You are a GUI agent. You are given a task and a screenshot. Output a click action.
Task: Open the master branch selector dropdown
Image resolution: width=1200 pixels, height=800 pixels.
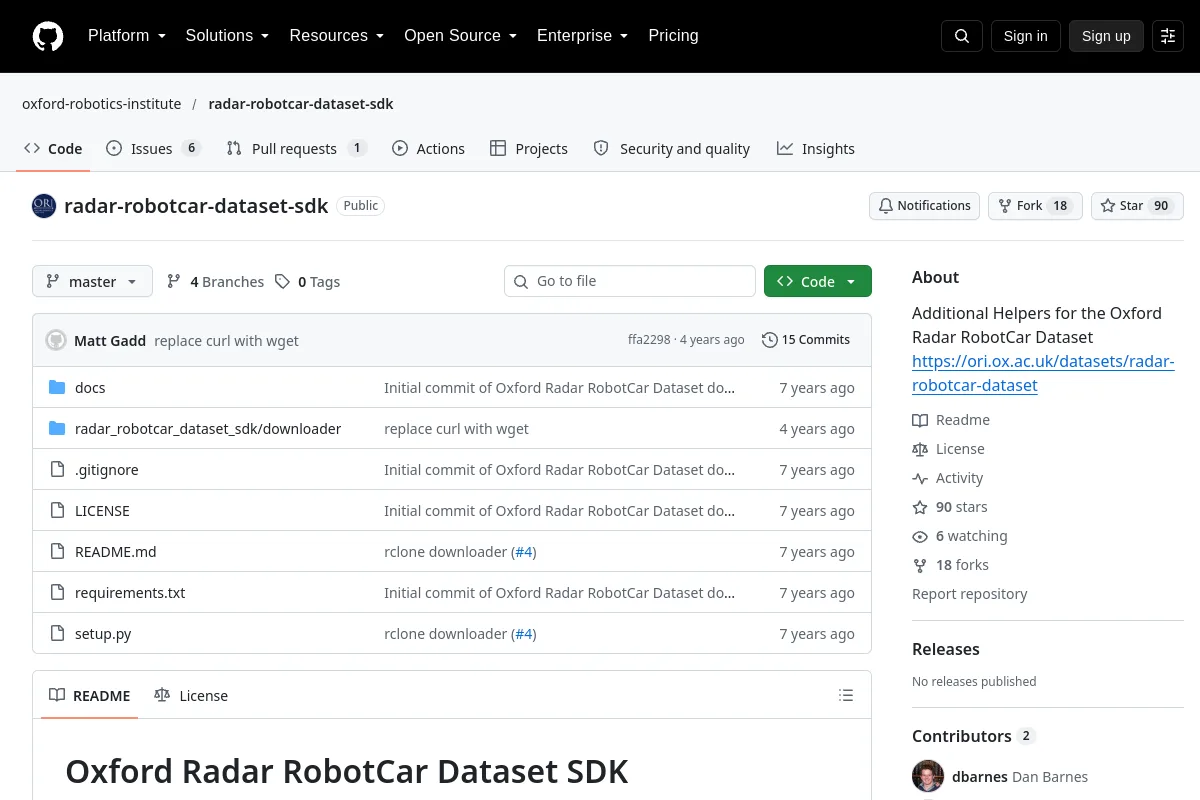tap(92, 282)
